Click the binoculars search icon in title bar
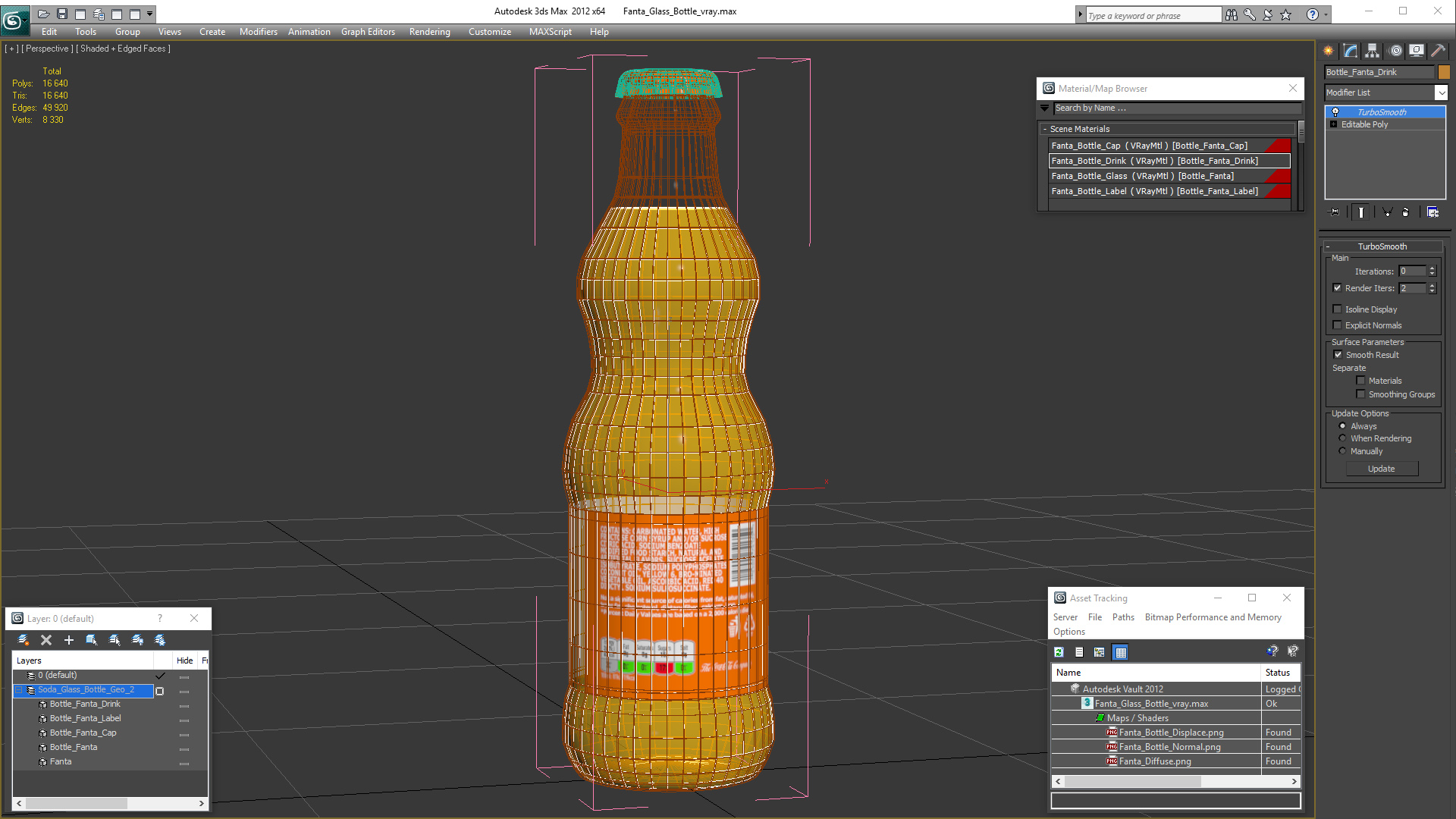This screenshot has width=1456, height=819. click(1232, 14)
